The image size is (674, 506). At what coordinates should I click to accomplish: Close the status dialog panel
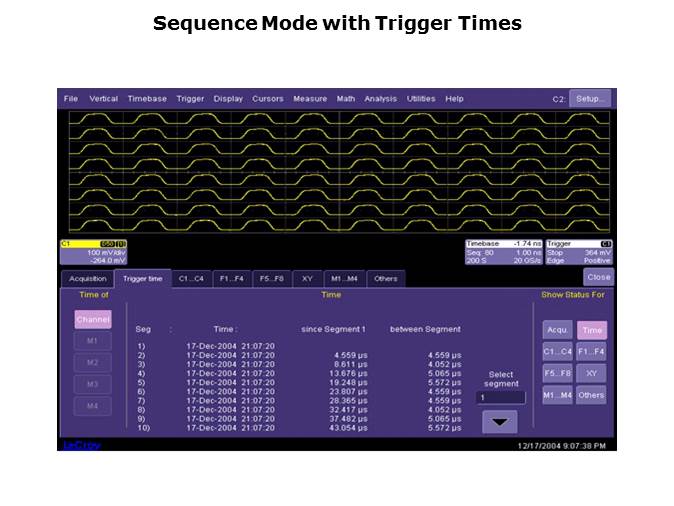(598, 277)
